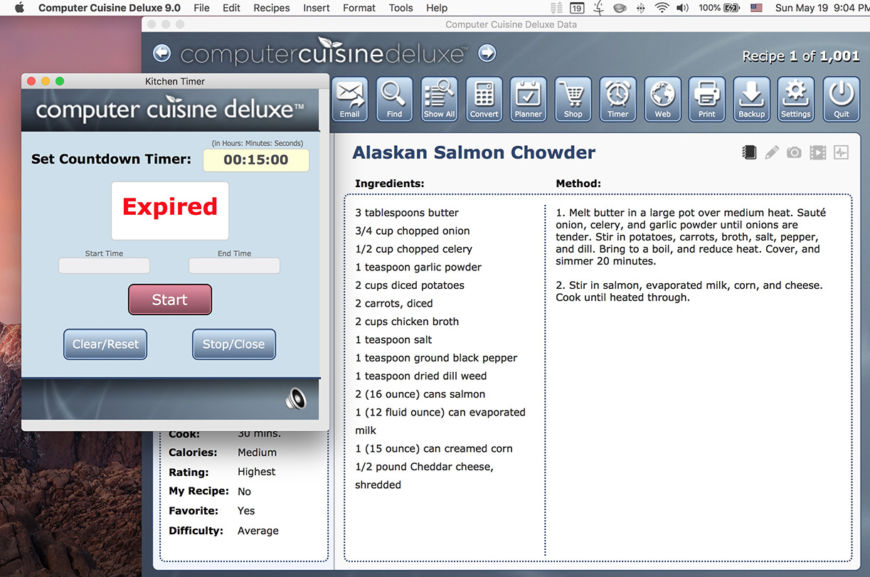Screen dimensions: 870x577
Task: Open the Help menu
Action: 437,8
